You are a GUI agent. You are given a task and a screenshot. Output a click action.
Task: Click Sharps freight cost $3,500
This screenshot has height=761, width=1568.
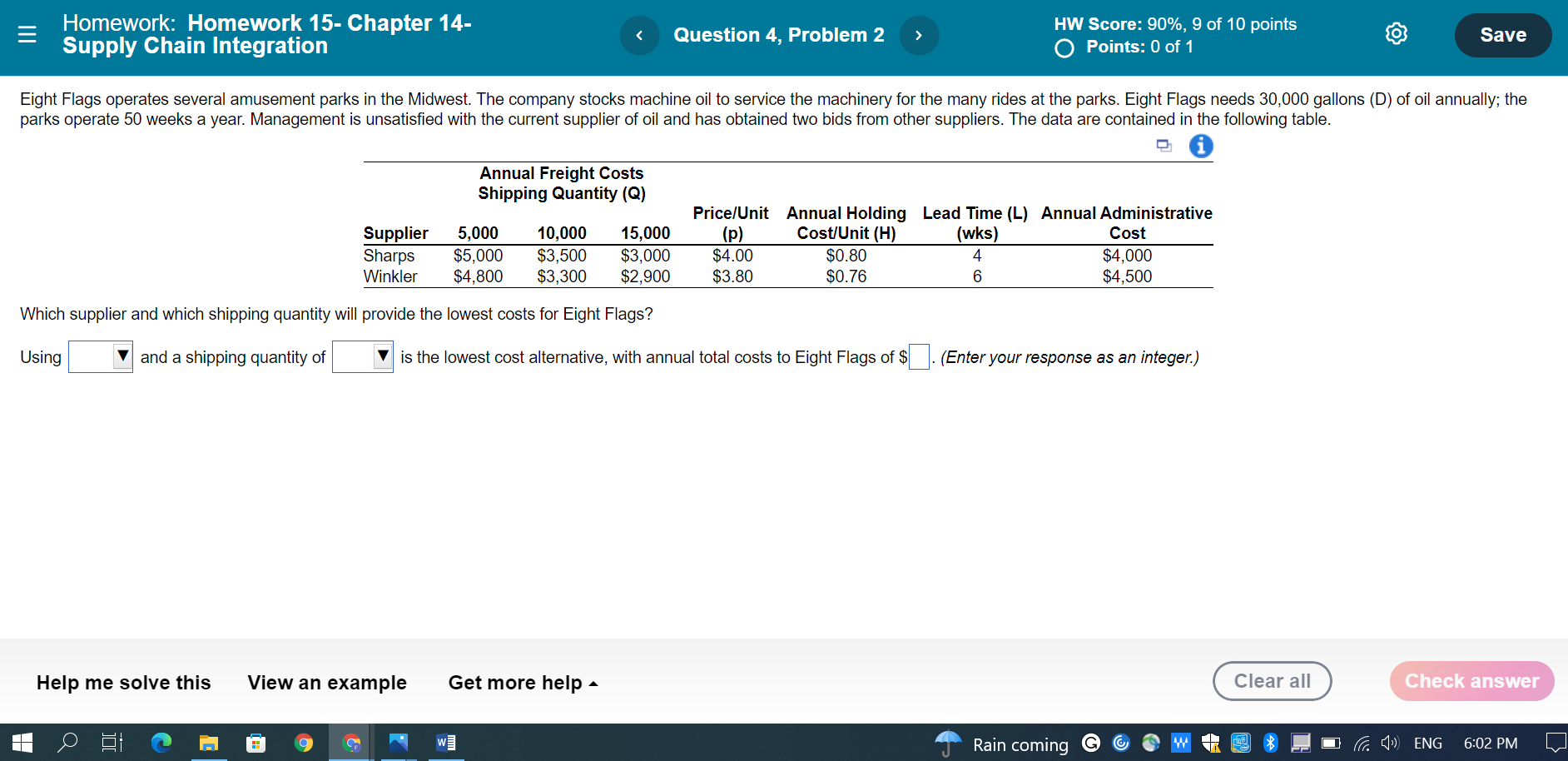point(562,256)
